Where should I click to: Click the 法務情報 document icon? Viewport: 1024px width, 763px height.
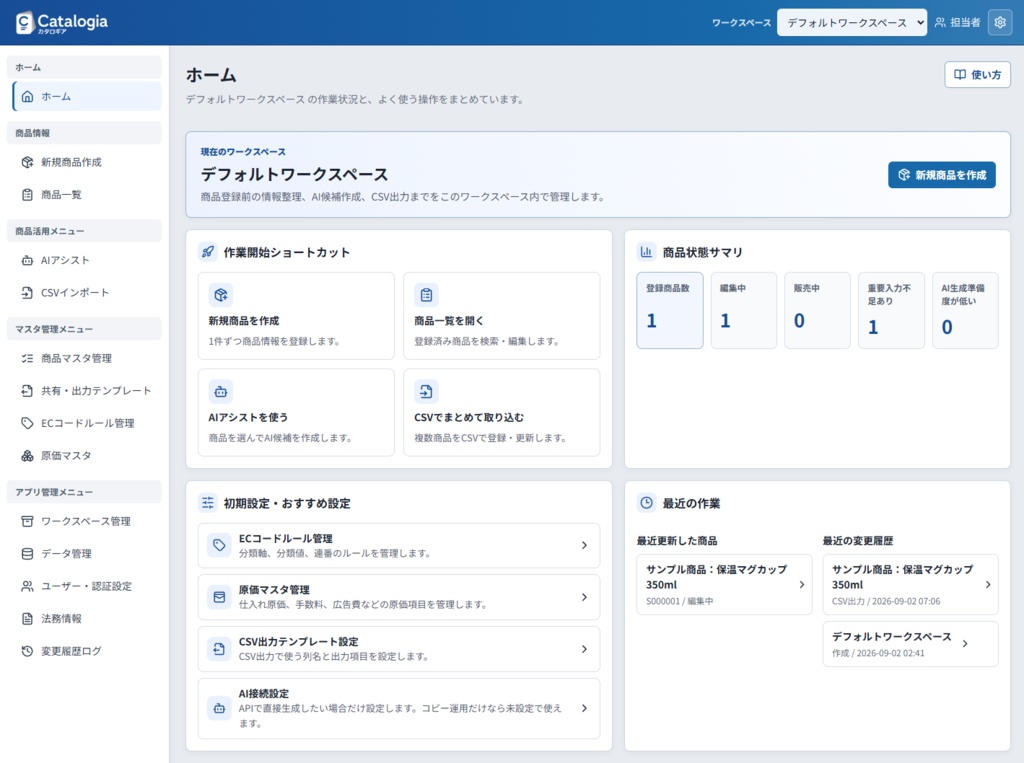(27, 618)
